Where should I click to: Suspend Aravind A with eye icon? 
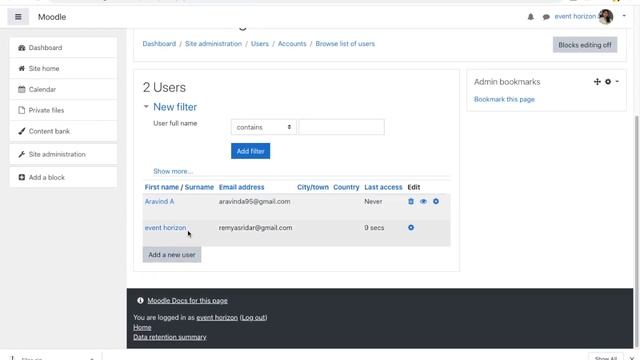click(423, 201)
